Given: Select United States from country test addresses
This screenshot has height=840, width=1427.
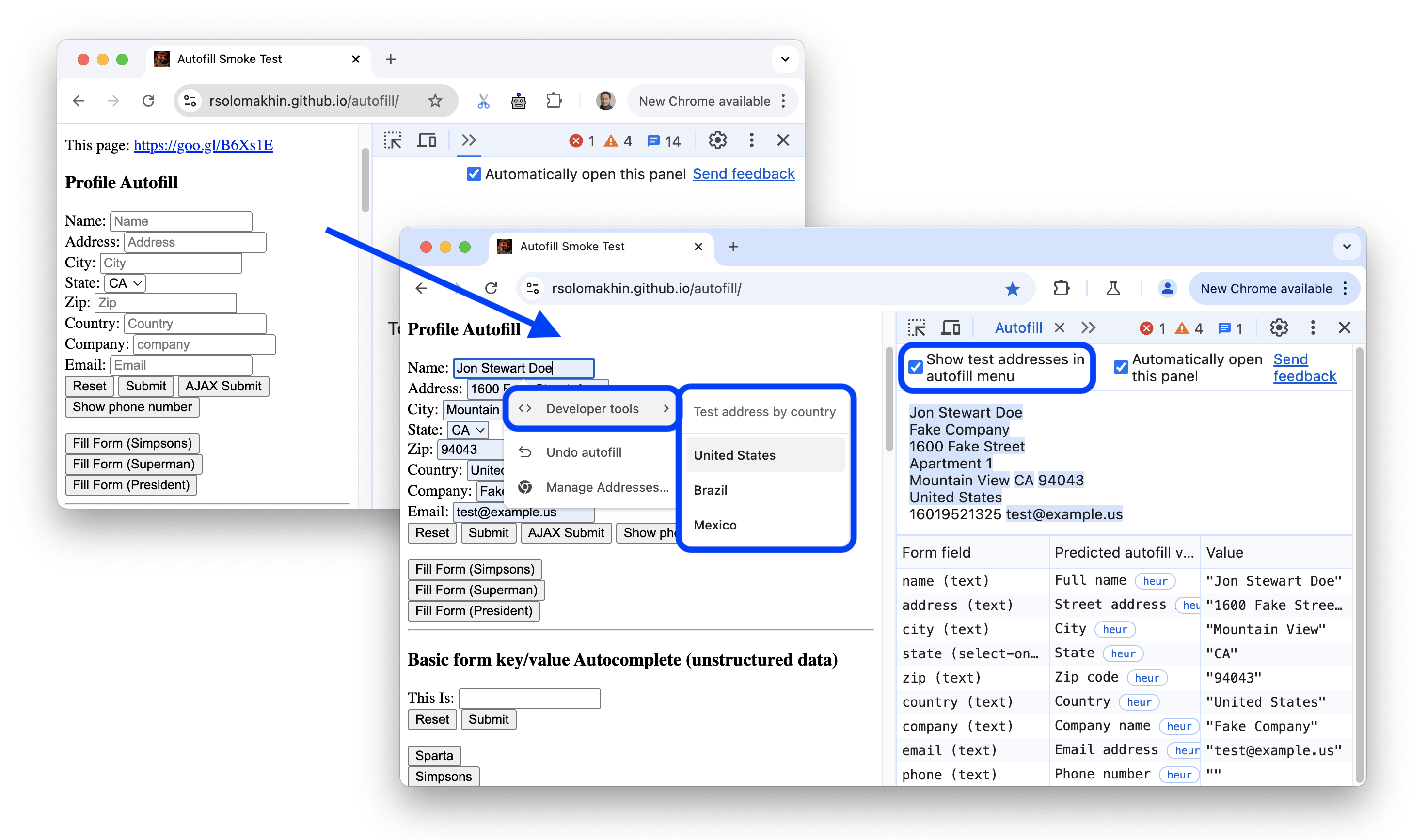Looking at the screenshot, I should 735,455.
